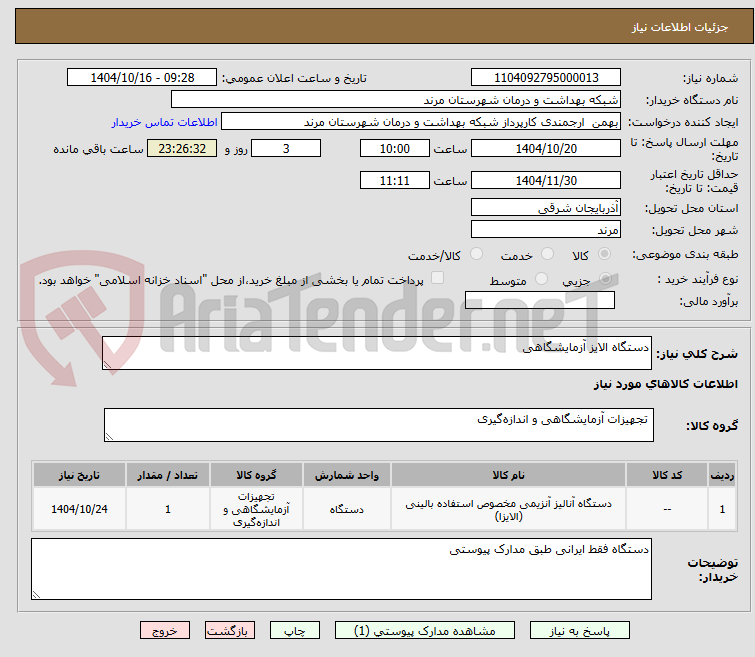Click the توضیحات خریدار text area
Viewport: 755px width, 657px height.
click(x=341, y=569)
